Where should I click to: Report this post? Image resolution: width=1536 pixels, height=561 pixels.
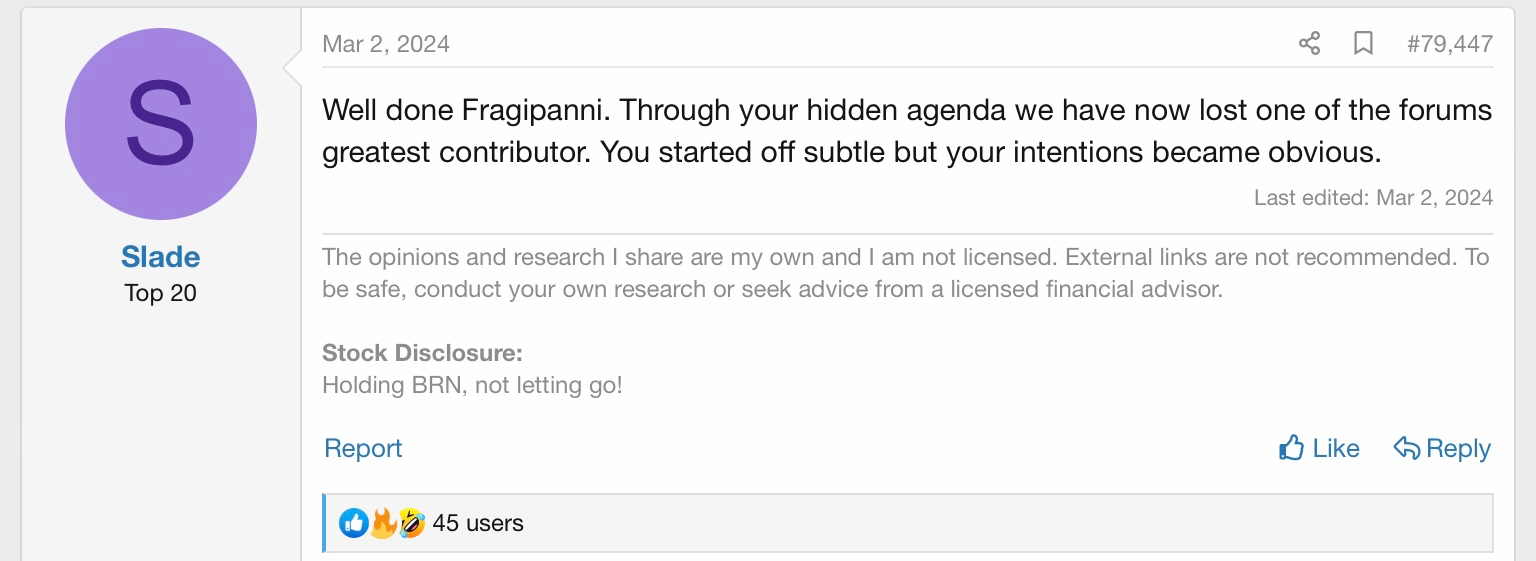[x=363, y=449]
